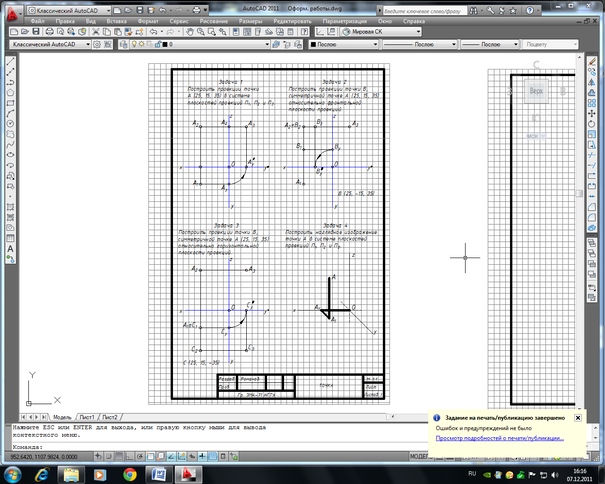Open the Параметризация menu

point(345,21)
